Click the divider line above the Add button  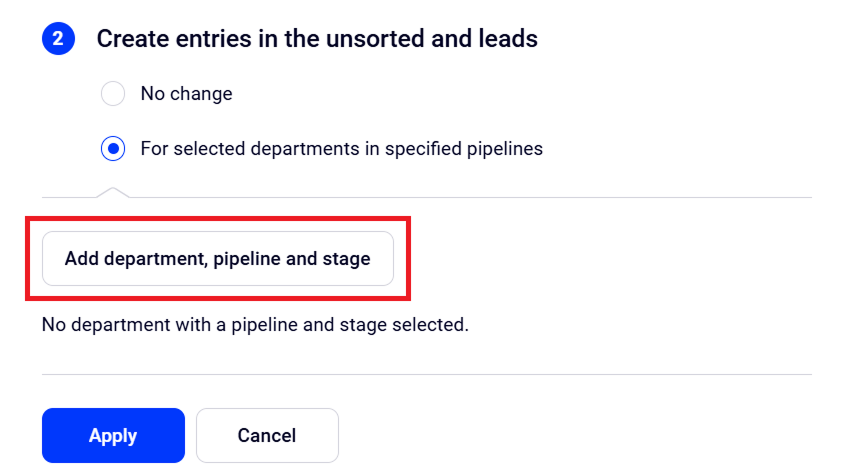coord(470,197)
